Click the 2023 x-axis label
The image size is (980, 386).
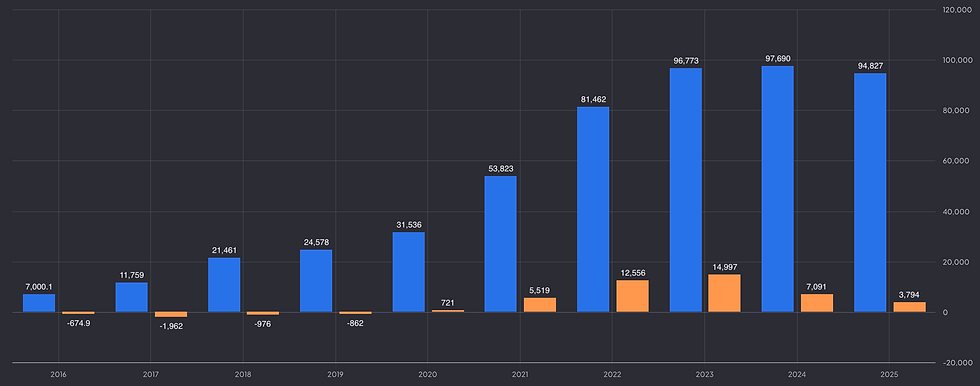tap(704, 374)
